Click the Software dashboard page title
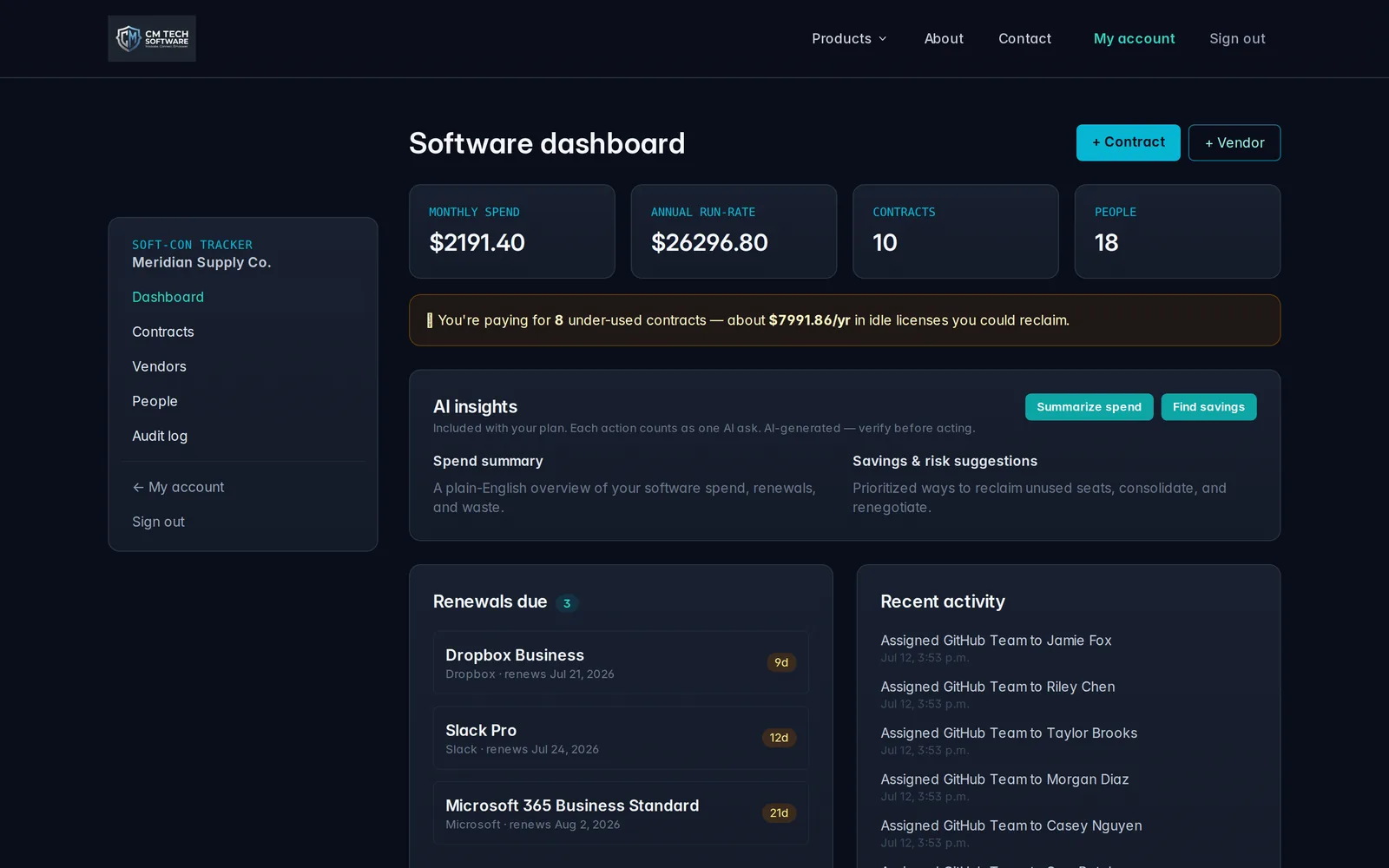 point(547,143)
